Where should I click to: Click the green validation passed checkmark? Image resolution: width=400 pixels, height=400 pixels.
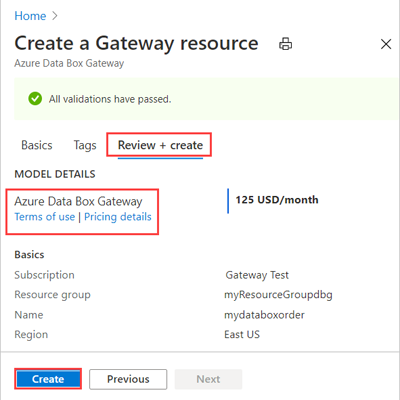(x=35, y=99)
